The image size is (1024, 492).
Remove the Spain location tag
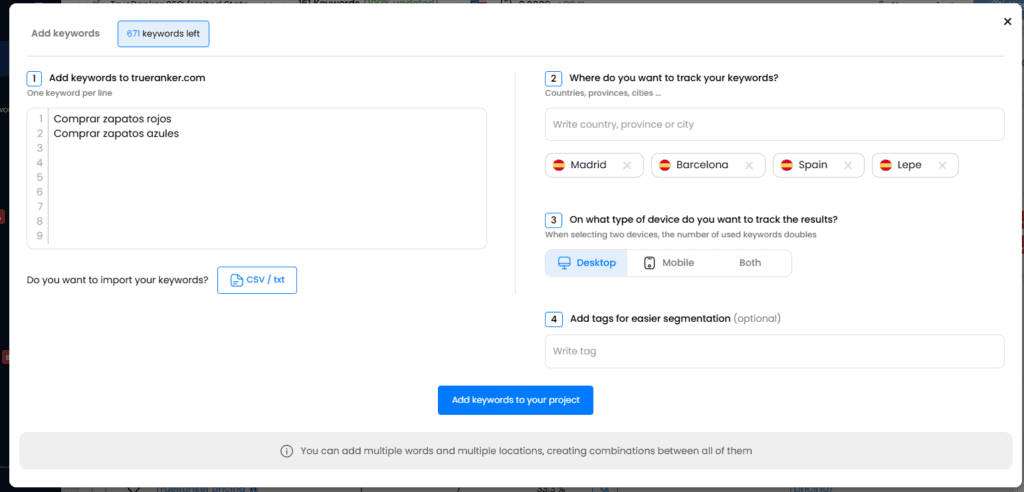click(x=848, y=165)
